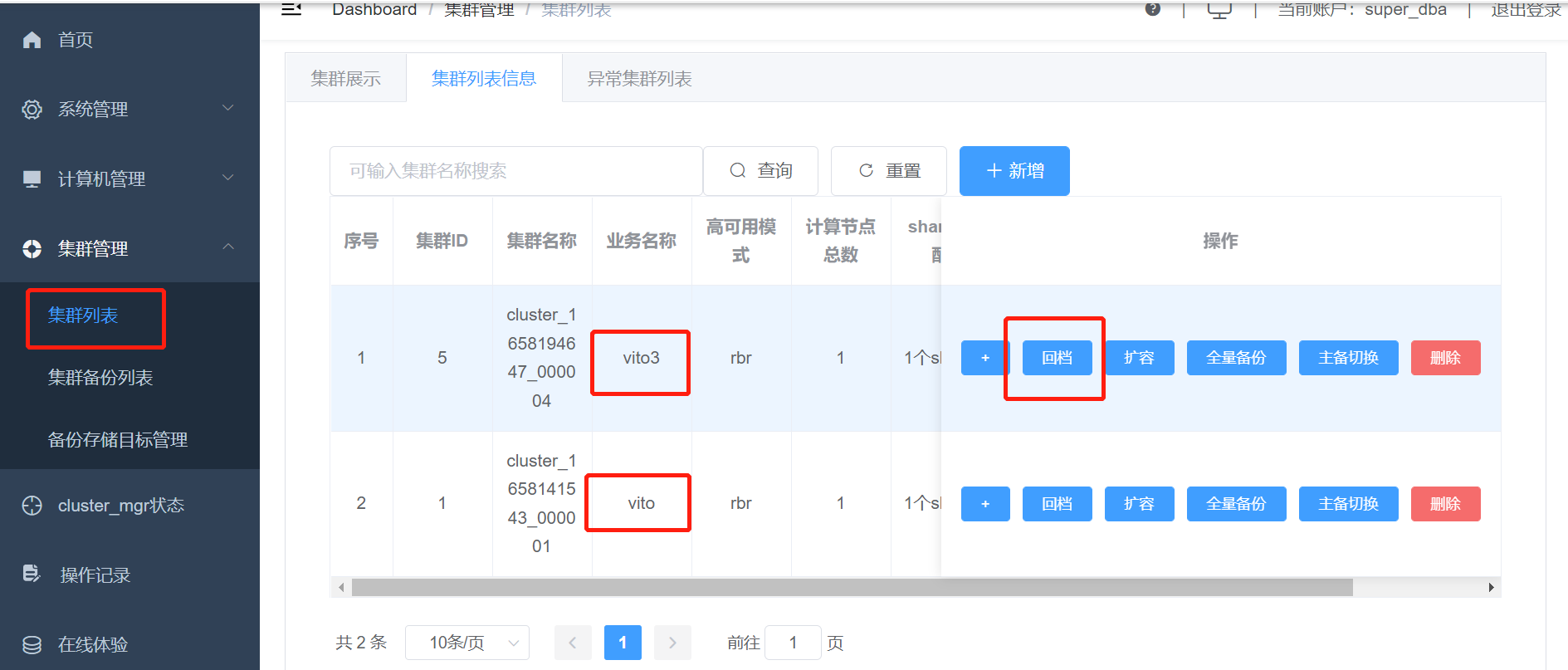The width and height of the screenshot is (1568, 670).
Task: Click 扩容 for the vito3 cluster
Action: pyautogui.click(x=1139, y=358)
